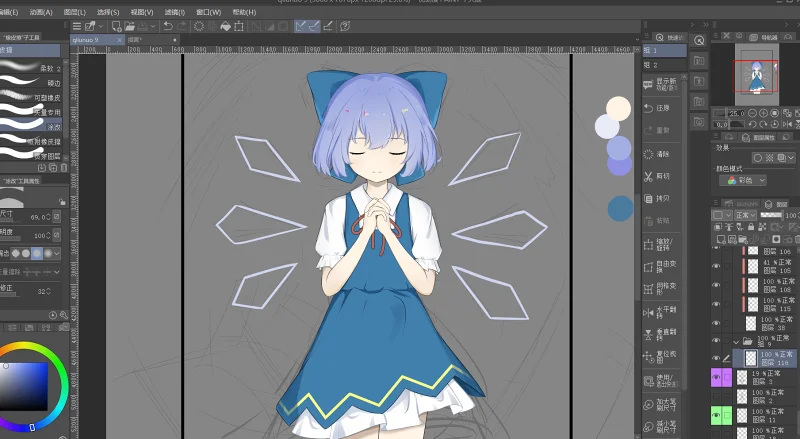Click 缩放/旋转 scale rotate in quick access
This screenshot has height=439, width=800.
pyautogui.click(x=661, y=245)
